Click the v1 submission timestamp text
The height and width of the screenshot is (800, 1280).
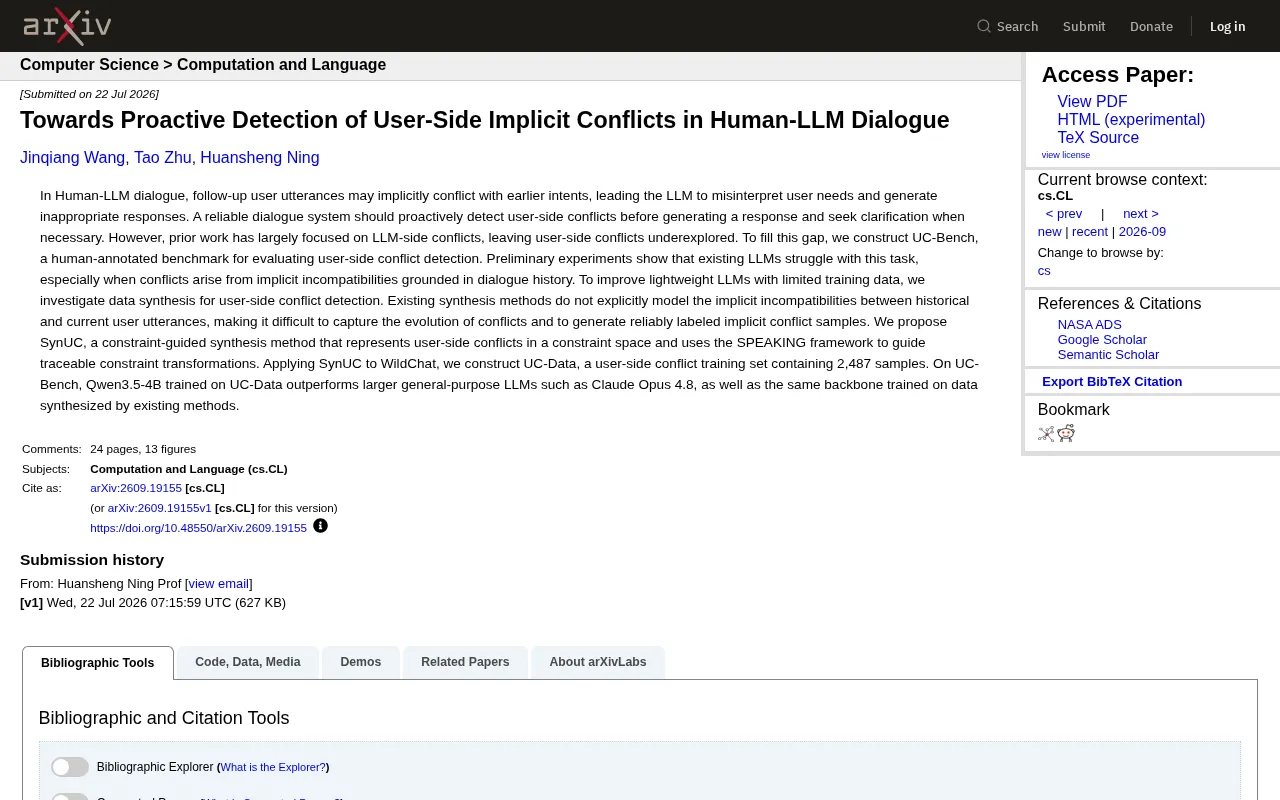click(153, 603)
